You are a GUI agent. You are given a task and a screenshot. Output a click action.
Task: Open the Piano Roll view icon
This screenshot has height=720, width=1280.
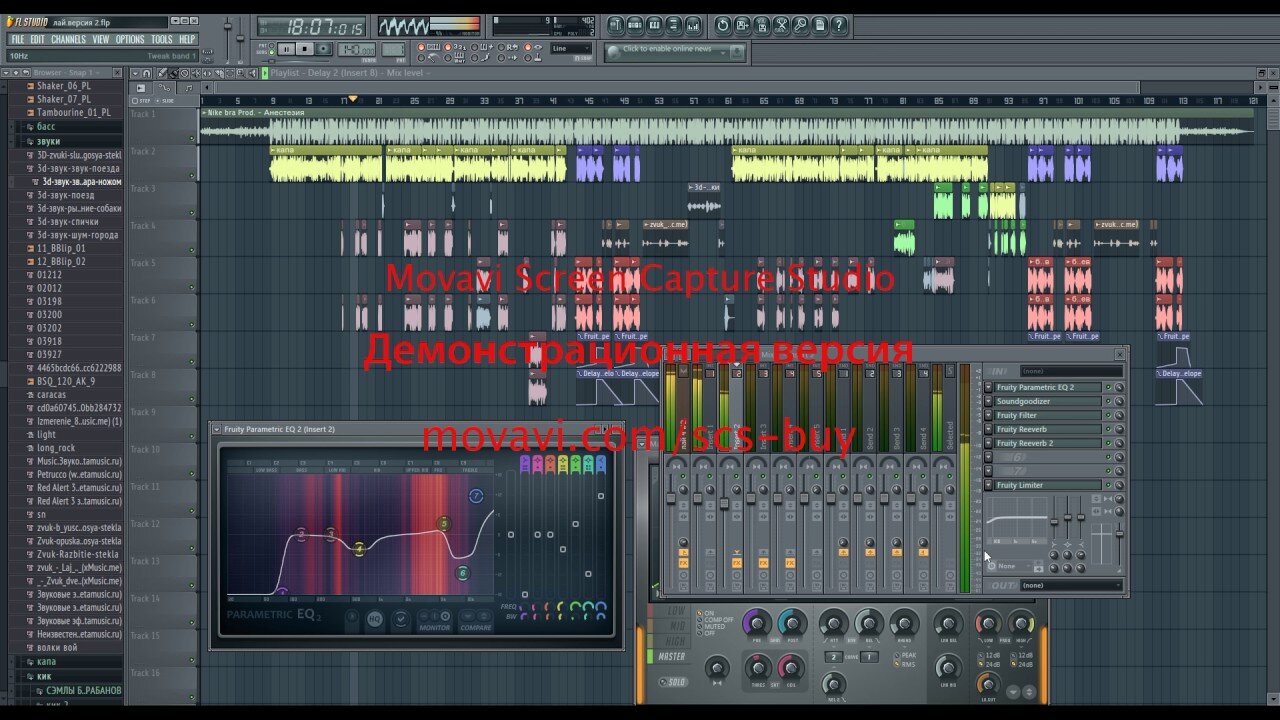pyautogui.click(x=654, y=25)
